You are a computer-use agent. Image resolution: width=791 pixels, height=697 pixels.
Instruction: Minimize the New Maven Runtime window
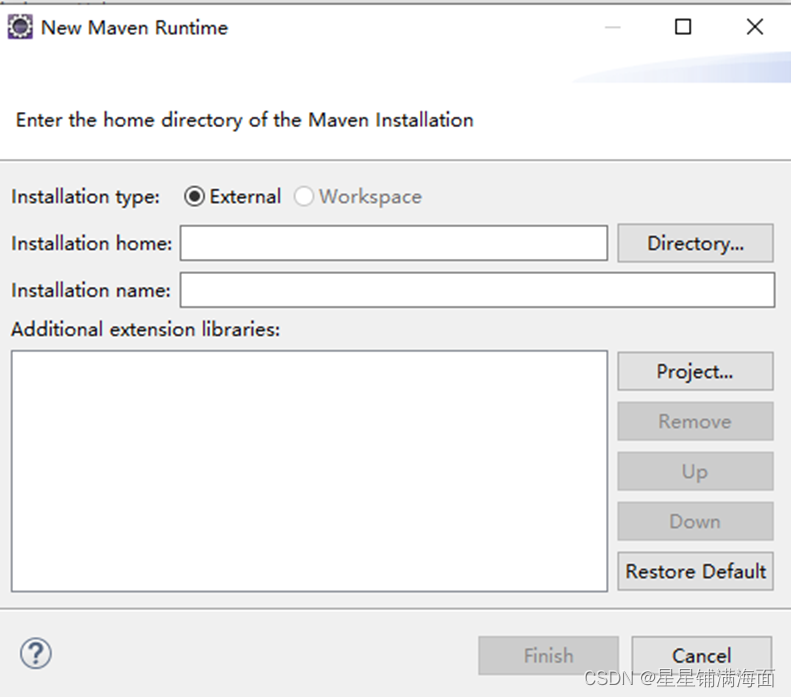(612, 27)
